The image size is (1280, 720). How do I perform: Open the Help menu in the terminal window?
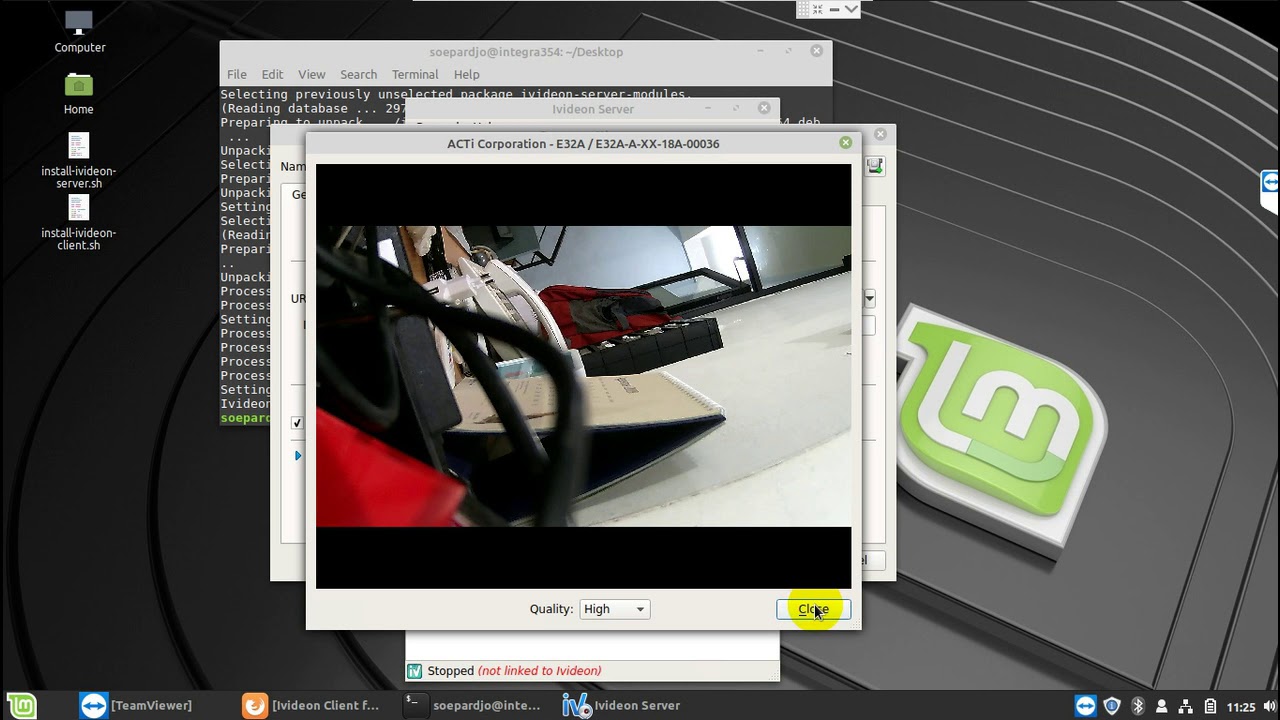point(466,74)
